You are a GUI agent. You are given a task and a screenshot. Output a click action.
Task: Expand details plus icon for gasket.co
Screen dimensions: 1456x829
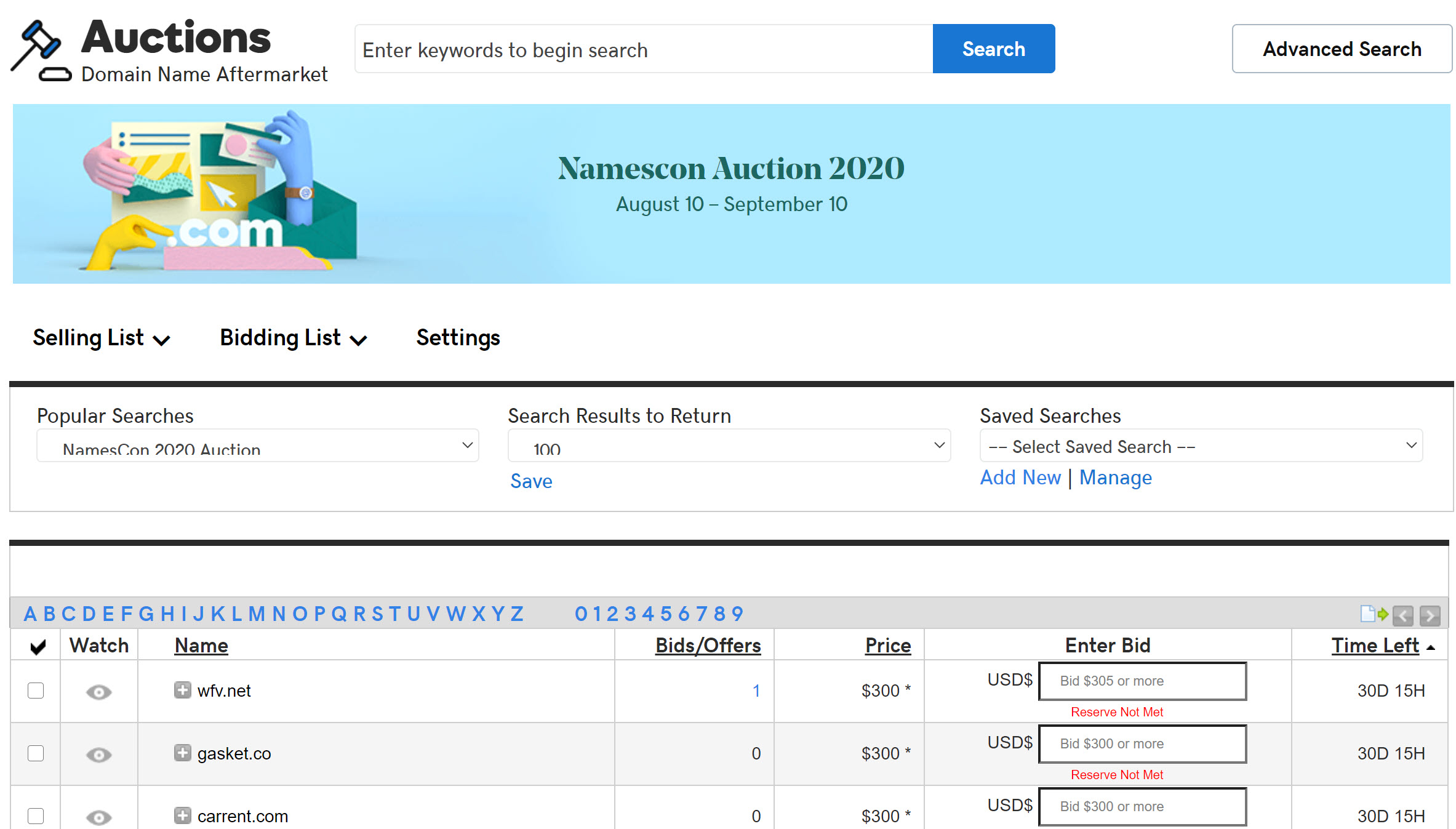pyautogui.click(x=182, y=753)
